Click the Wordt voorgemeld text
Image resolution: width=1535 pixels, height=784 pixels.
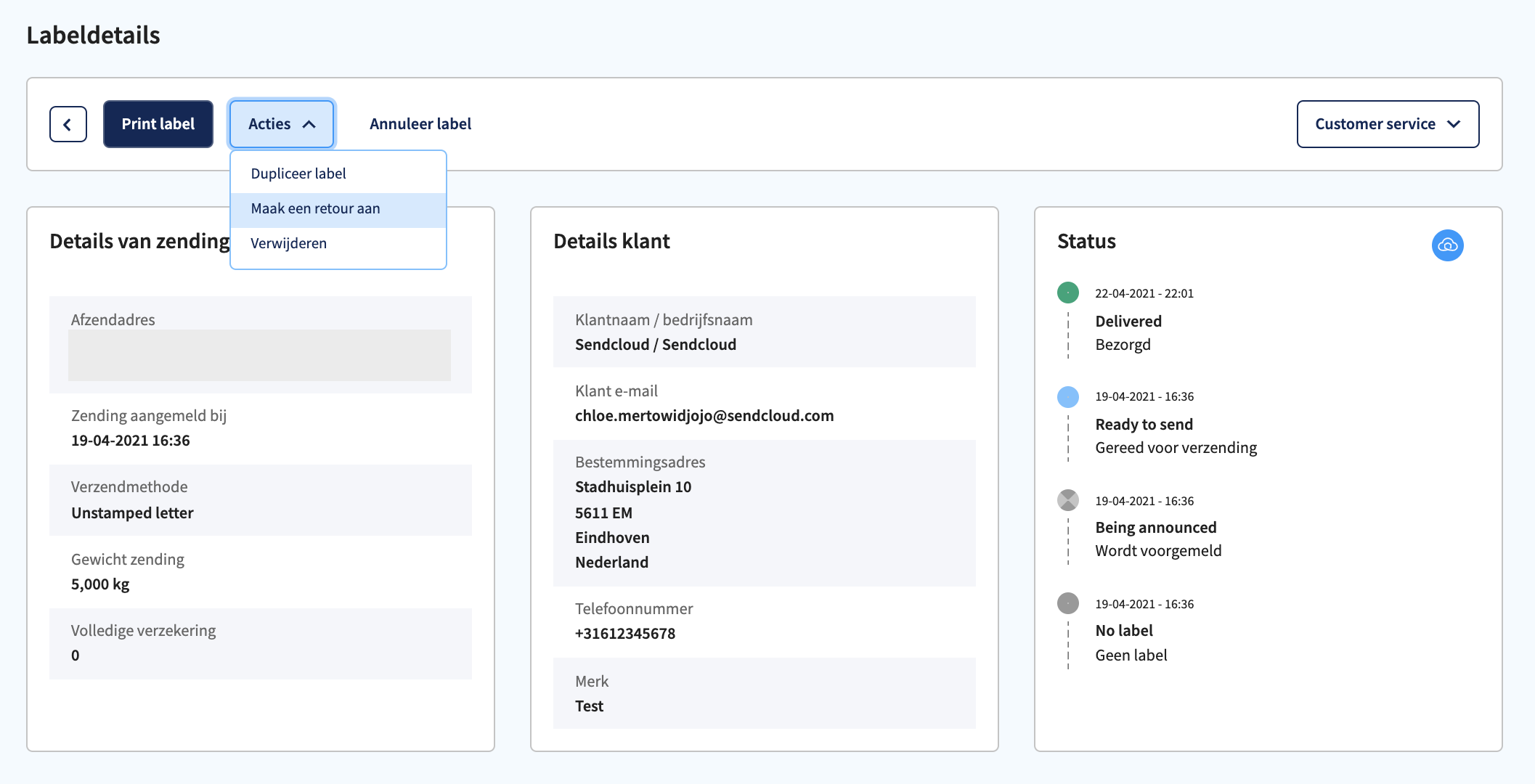pyautogui.click(x=1159, y=551)
